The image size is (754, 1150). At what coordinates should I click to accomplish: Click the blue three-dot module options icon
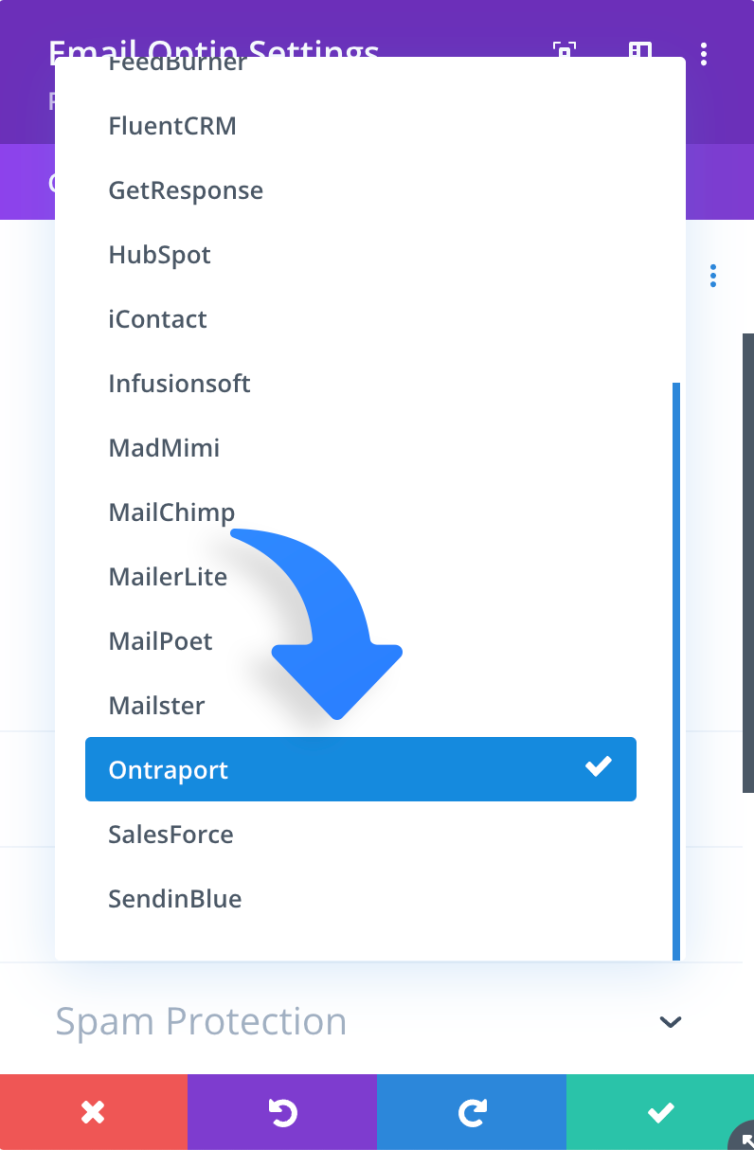(713, 275)
